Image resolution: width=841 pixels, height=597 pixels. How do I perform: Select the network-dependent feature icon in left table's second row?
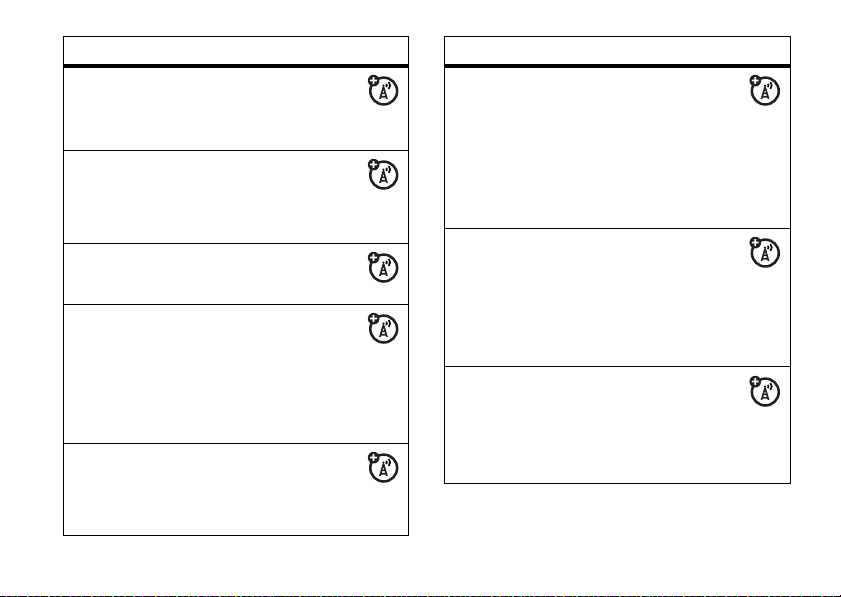(383, 174)
